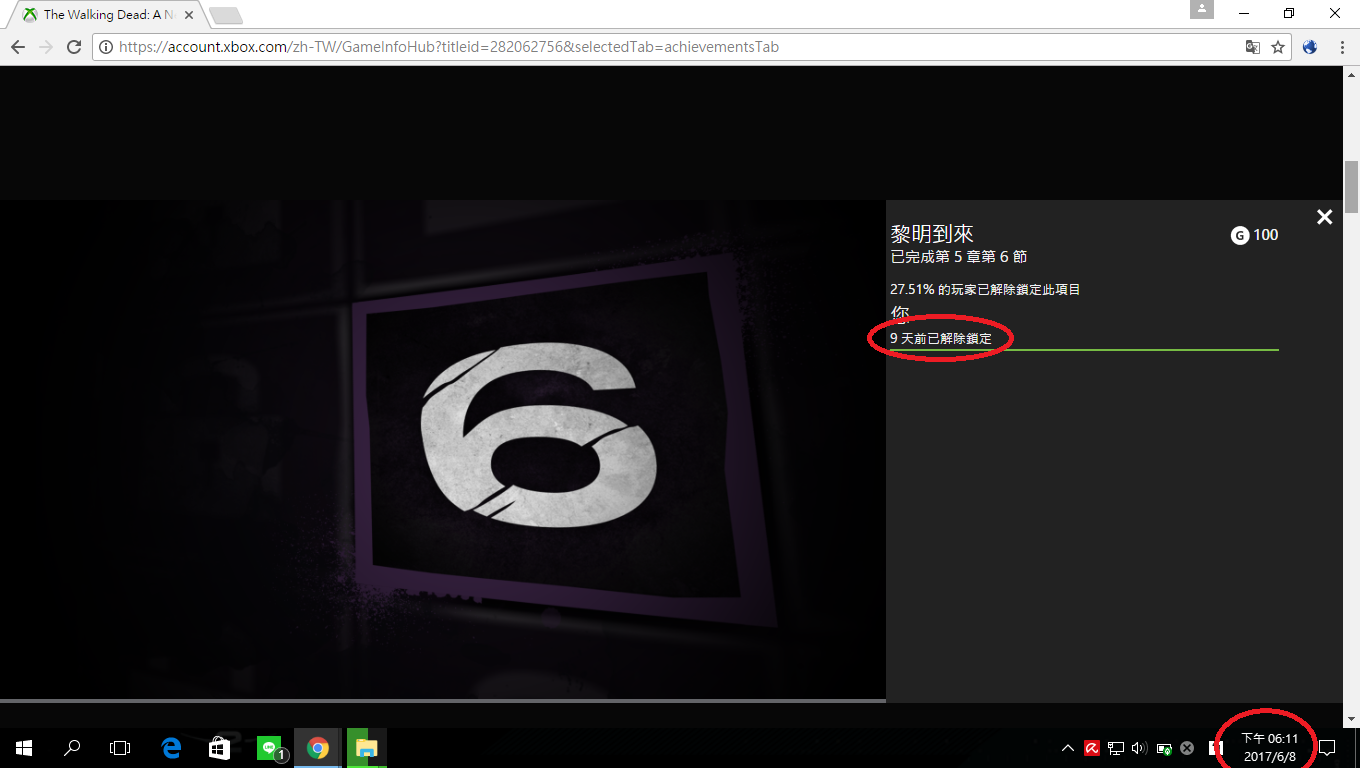Open the Windows Store from the taskbar

pos(220,747)
